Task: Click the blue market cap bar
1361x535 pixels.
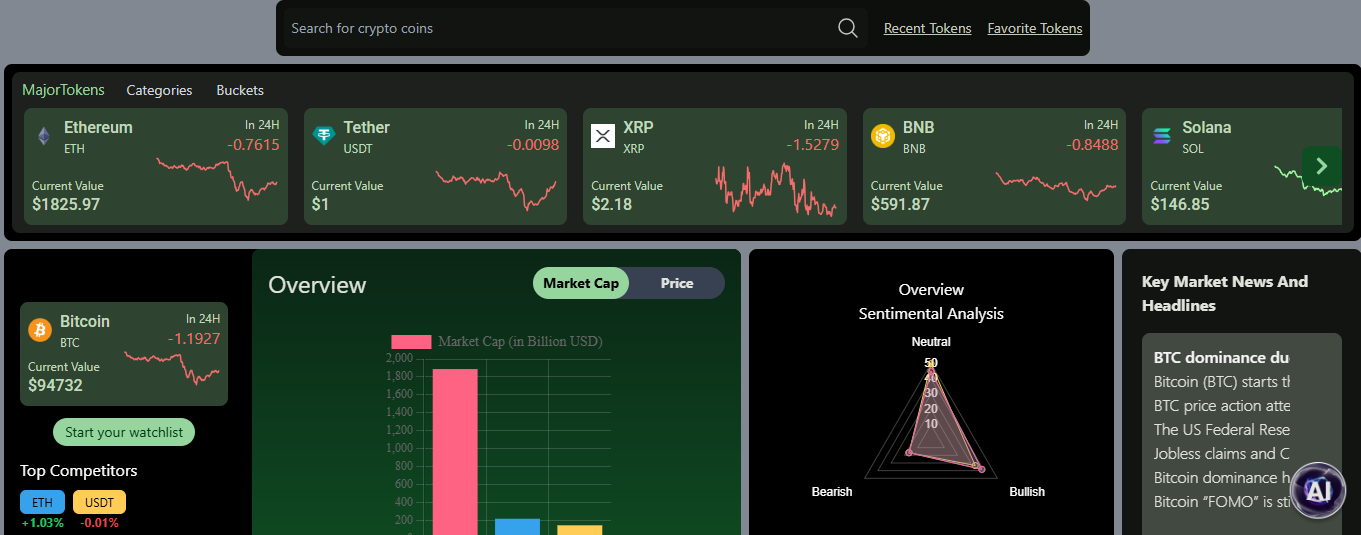Action: [x=517, y=526]
